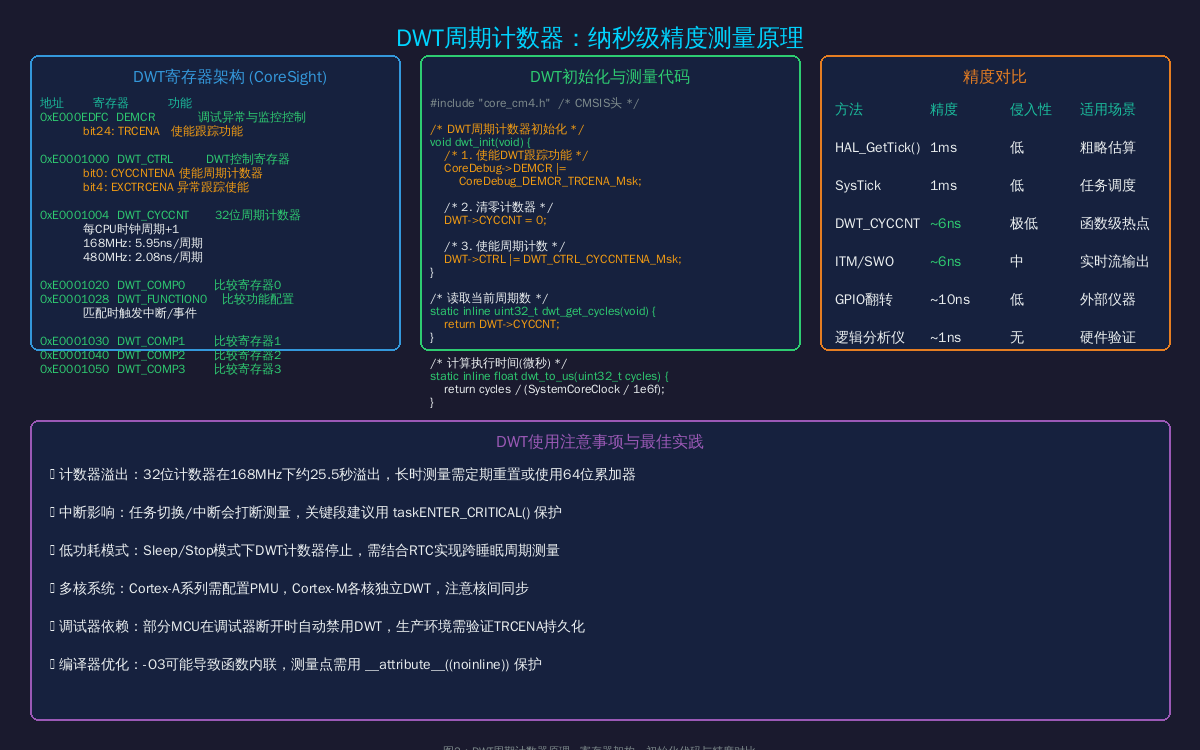Viewport: 1200px width, 750px height.
Task: Select the "逻辑分析仪" method cell
Action: [870, 338]
